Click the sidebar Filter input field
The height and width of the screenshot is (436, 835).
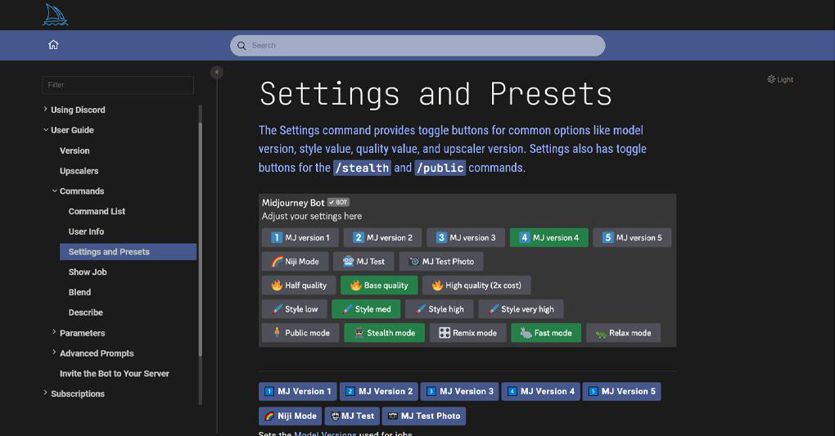pyautogui.click(x=118, y=85)
